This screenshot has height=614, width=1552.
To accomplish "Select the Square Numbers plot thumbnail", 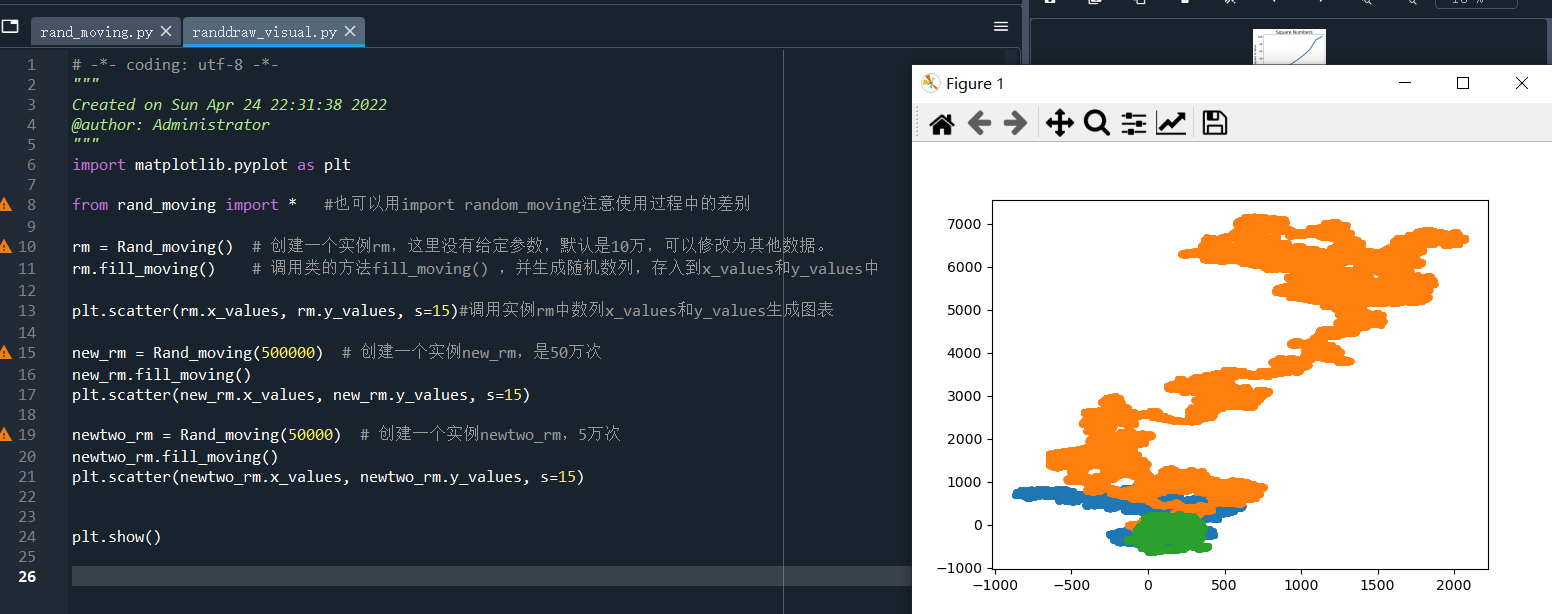I will 1289,47.
